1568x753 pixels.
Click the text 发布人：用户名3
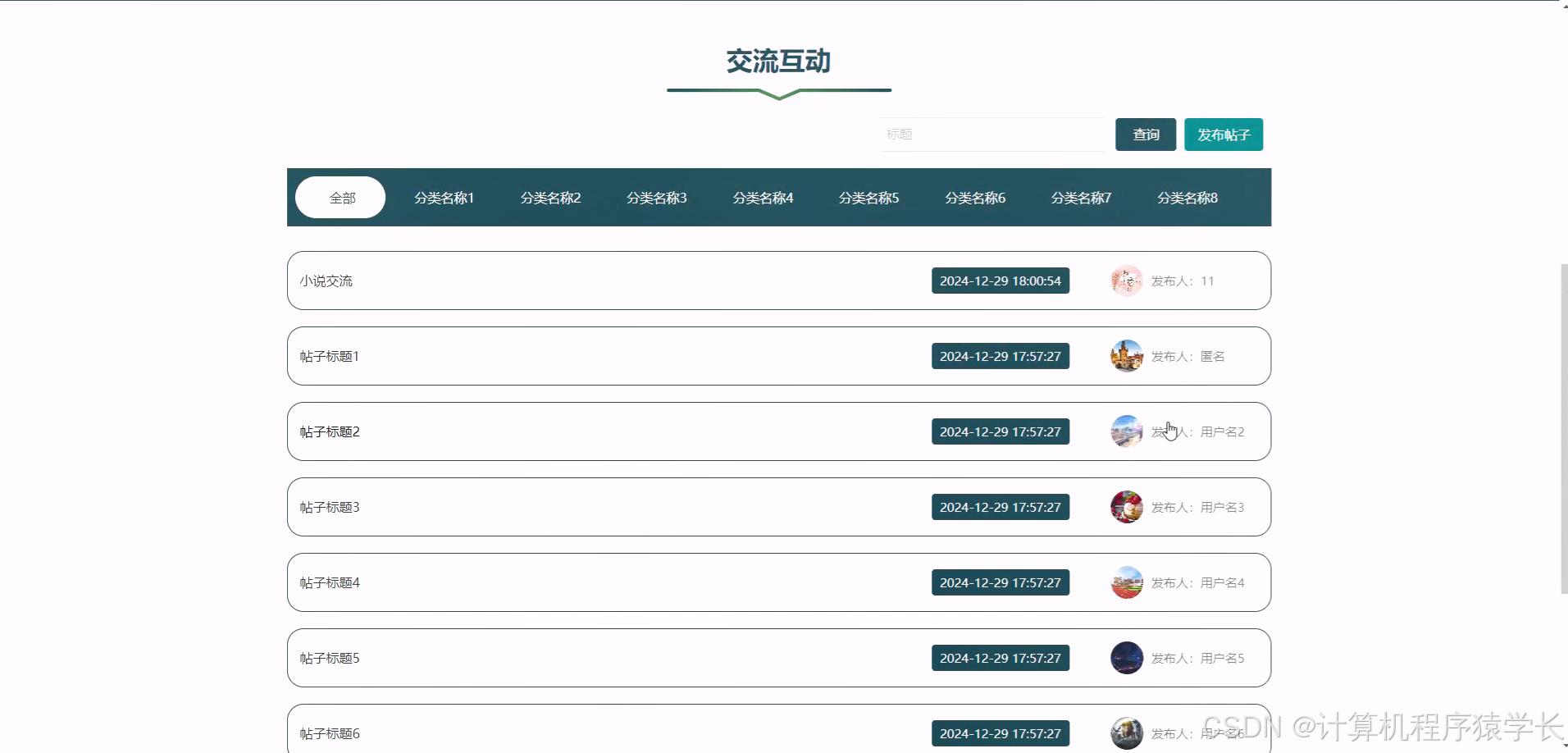1198,507
